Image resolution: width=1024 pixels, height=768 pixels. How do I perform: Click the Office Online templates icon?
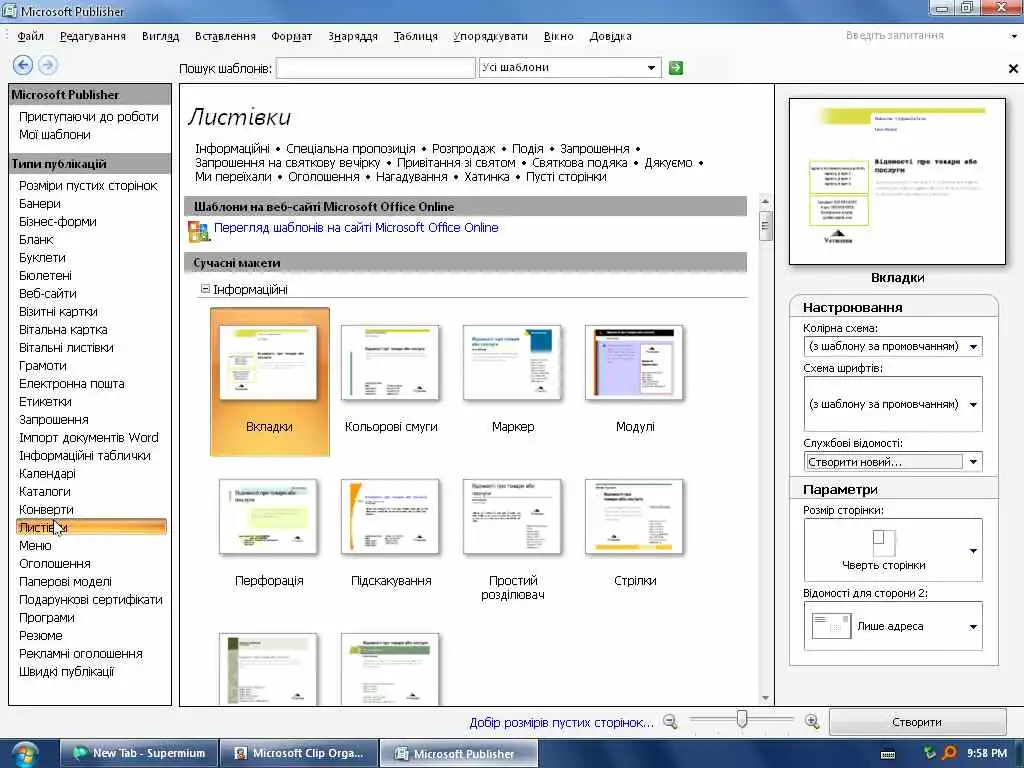[198, 231]
